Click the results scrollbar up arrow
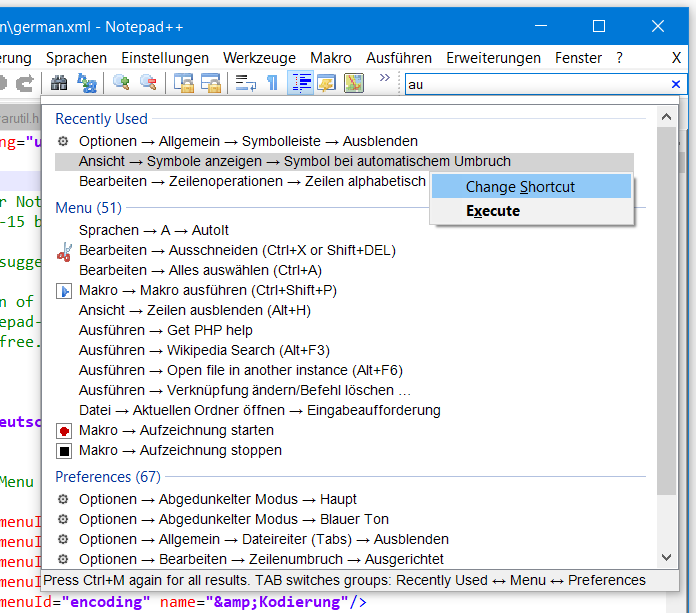696x613 pixels. [666, 117]
